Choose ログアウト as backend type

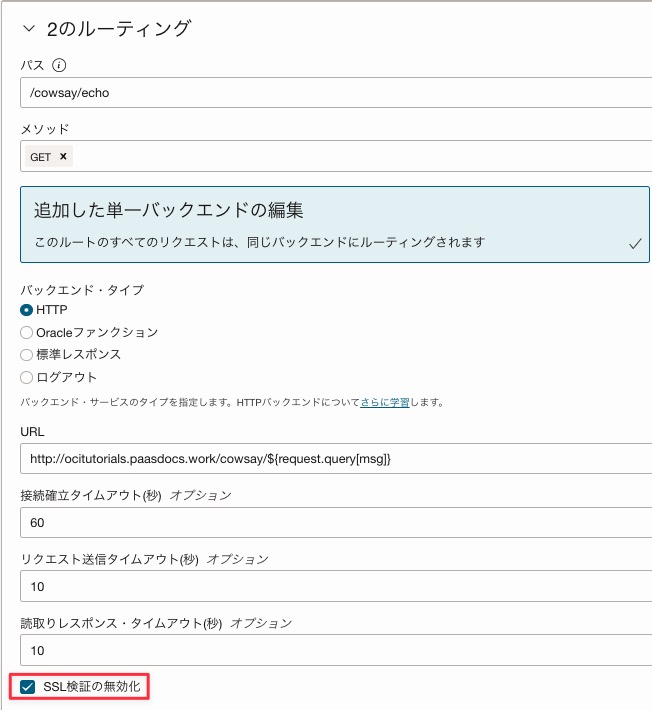pyautogui.click(x=27, y=377)
